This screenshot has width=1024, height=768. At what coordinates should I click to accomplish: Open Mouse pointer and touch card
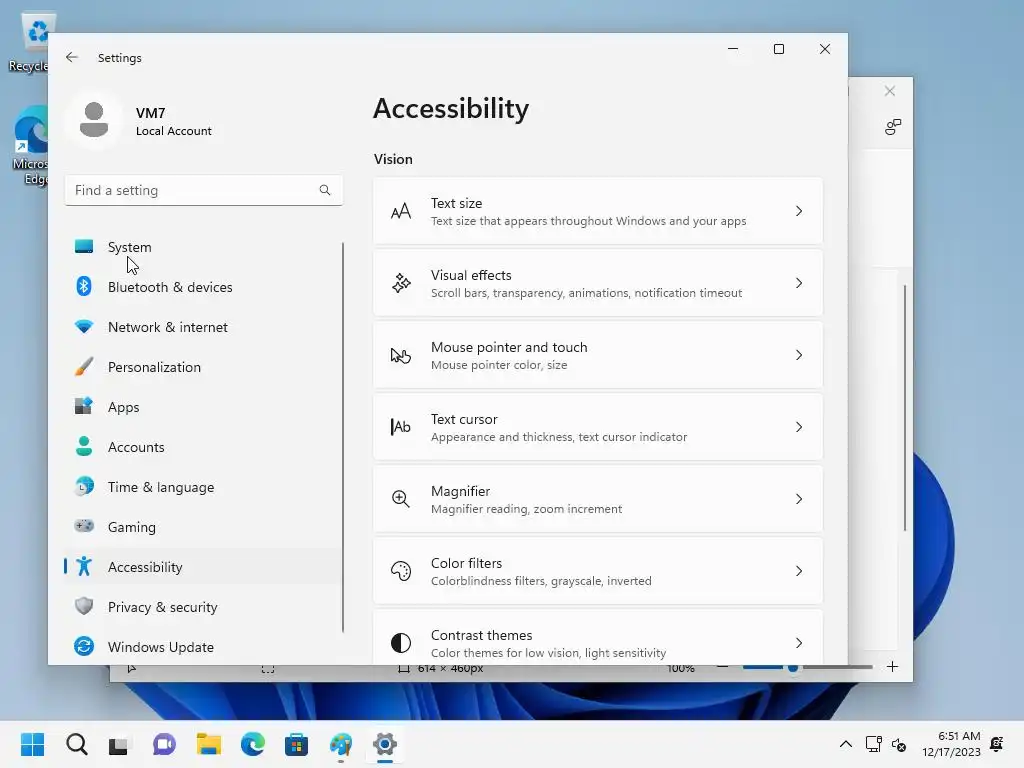point(598,355)
